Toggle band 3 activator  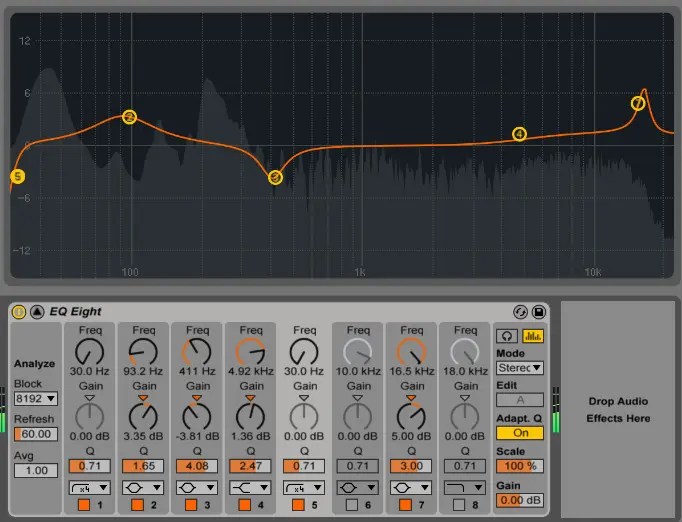pyautogui.click(x=191, y=505)
